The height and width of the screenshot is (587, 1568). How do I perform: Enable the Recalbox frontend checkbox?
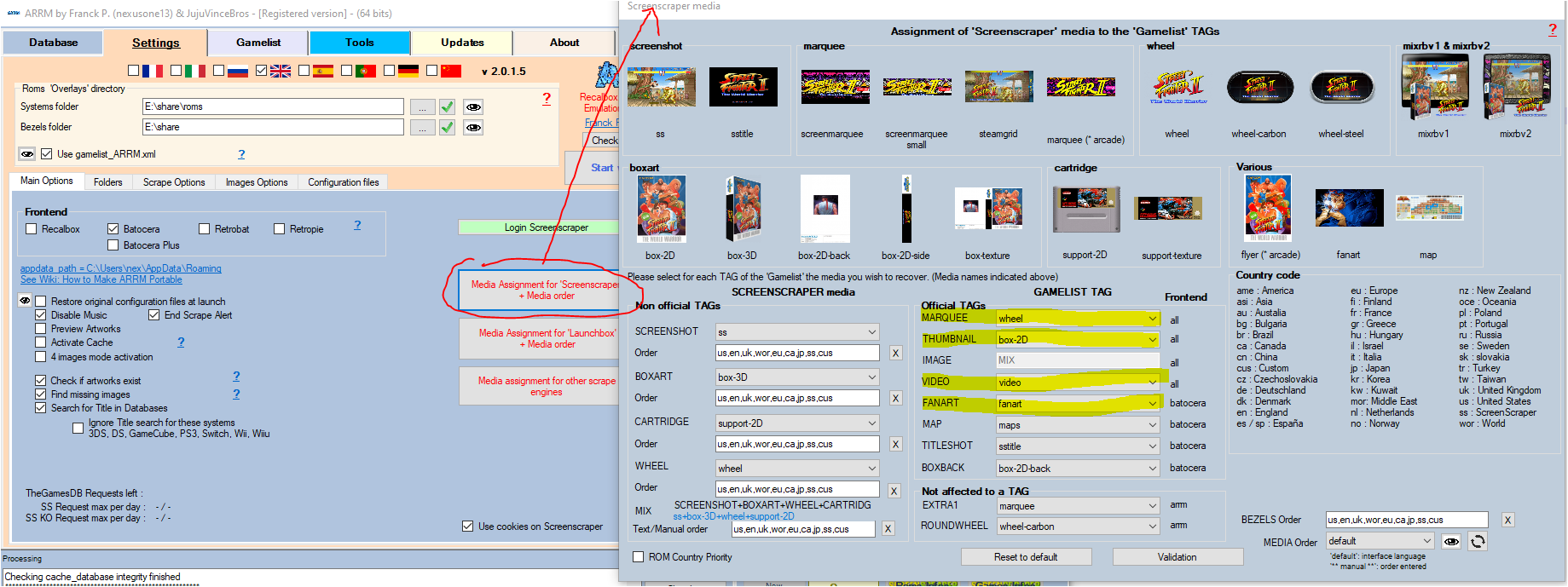(32, 229)
